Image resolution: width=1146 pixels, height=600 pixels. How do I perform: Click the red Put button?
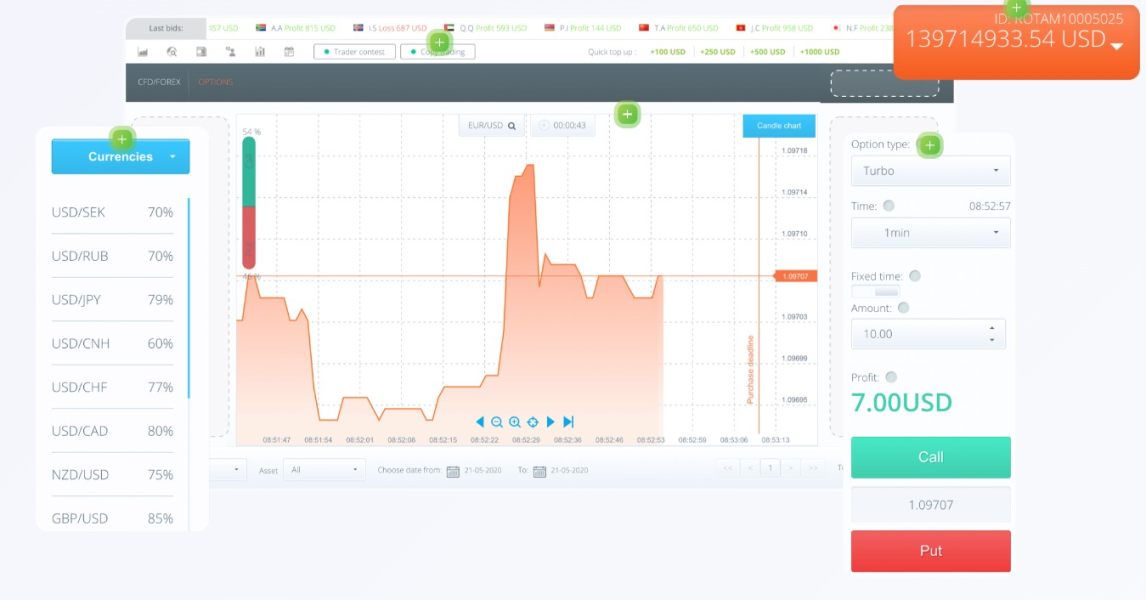(x=930, y=551)
